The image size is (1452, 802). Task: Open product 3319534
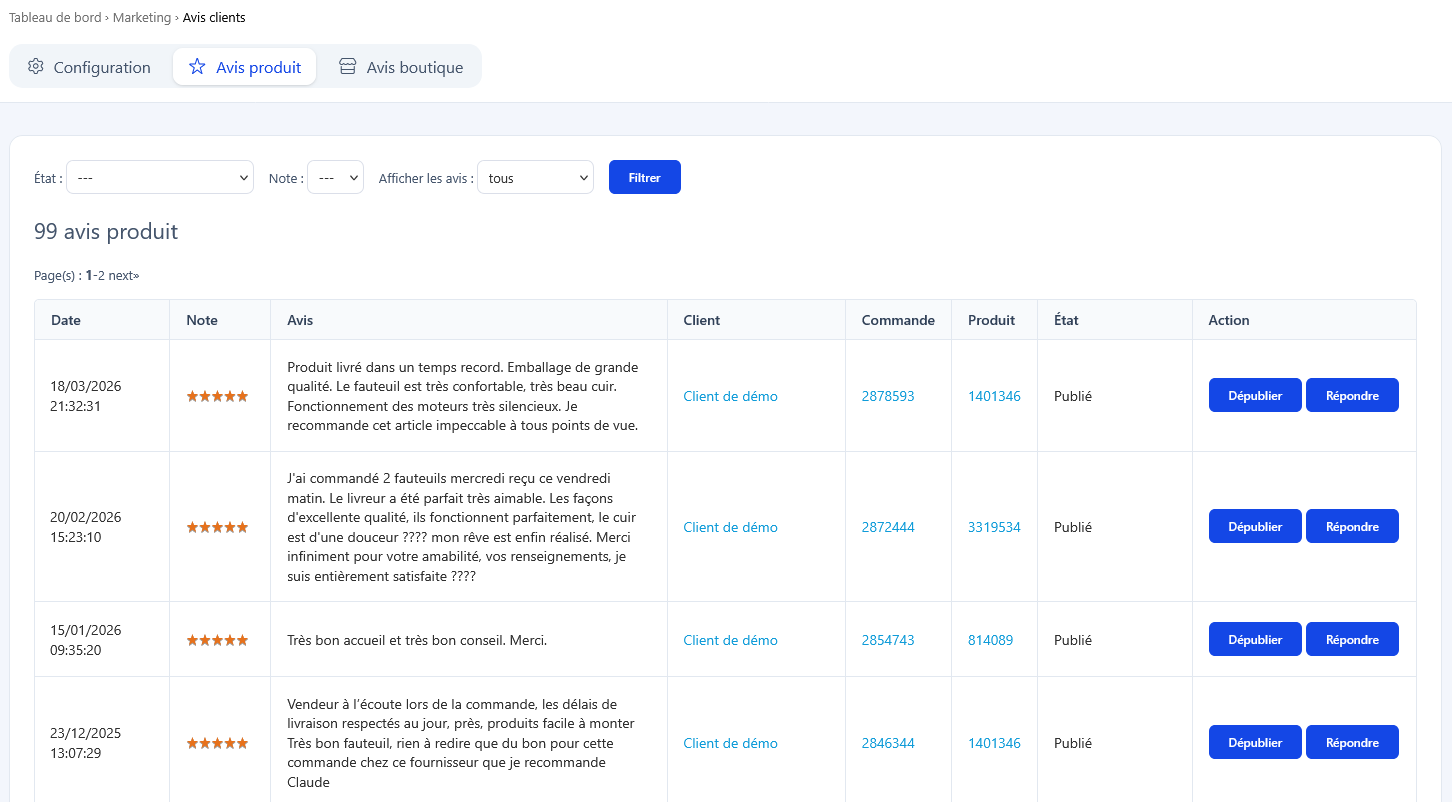(994, 527)
